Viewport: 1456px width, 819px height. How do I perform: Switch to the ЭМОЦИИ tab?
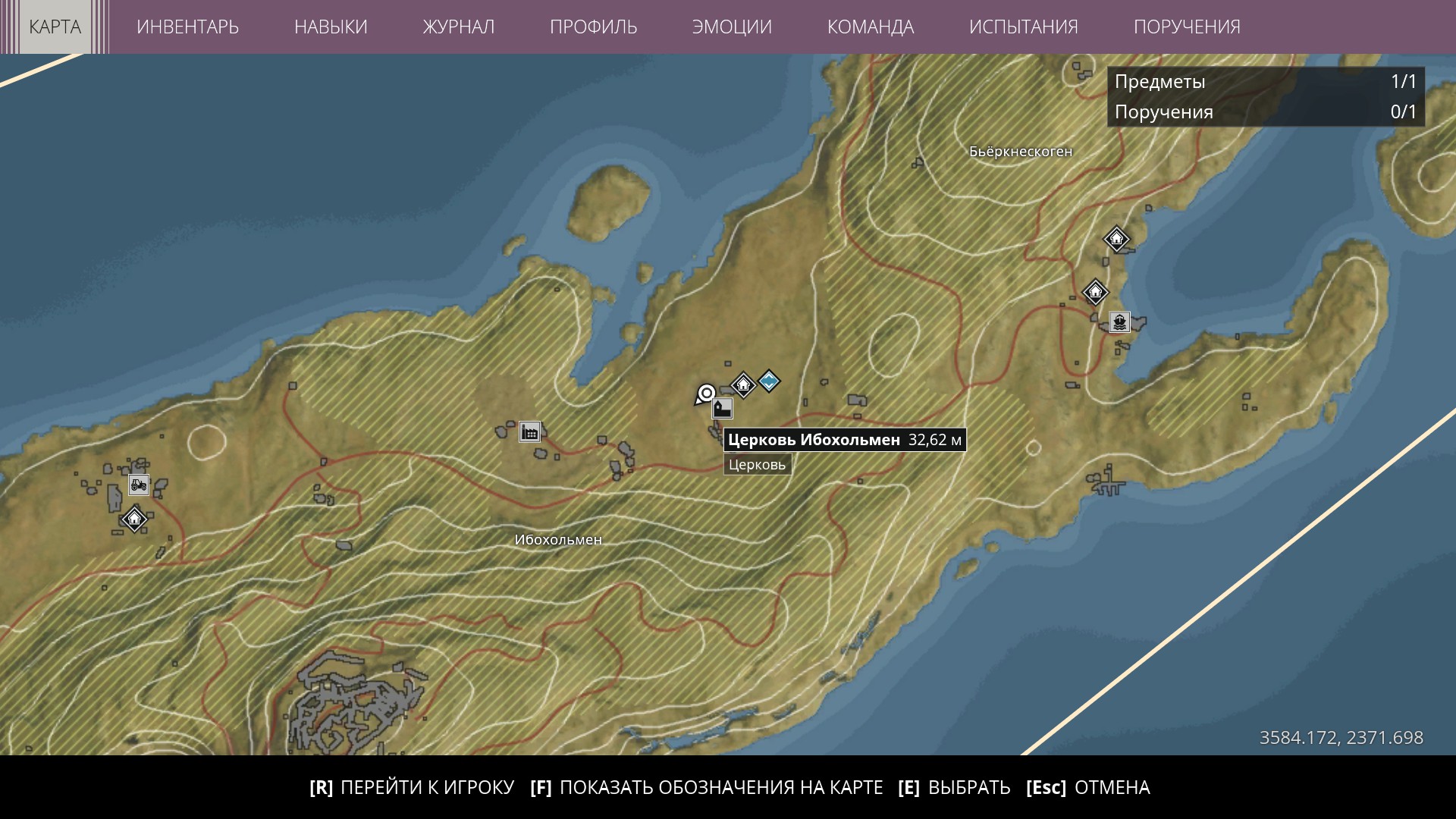pos(732,27)
